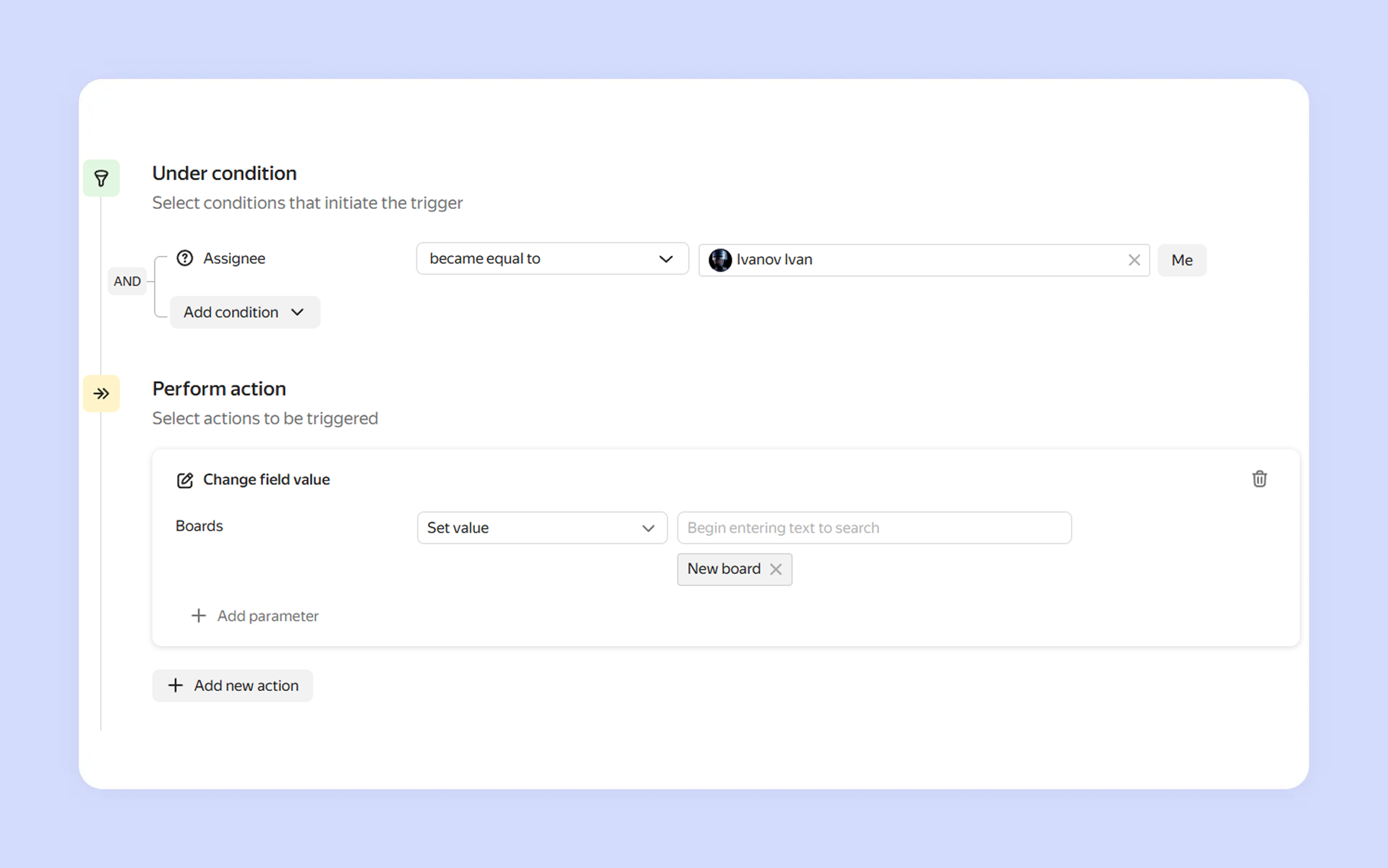The image size is (1388, 868).
Task: Clear the Ivanov Ivan assignee with X
Action: 1134,260
